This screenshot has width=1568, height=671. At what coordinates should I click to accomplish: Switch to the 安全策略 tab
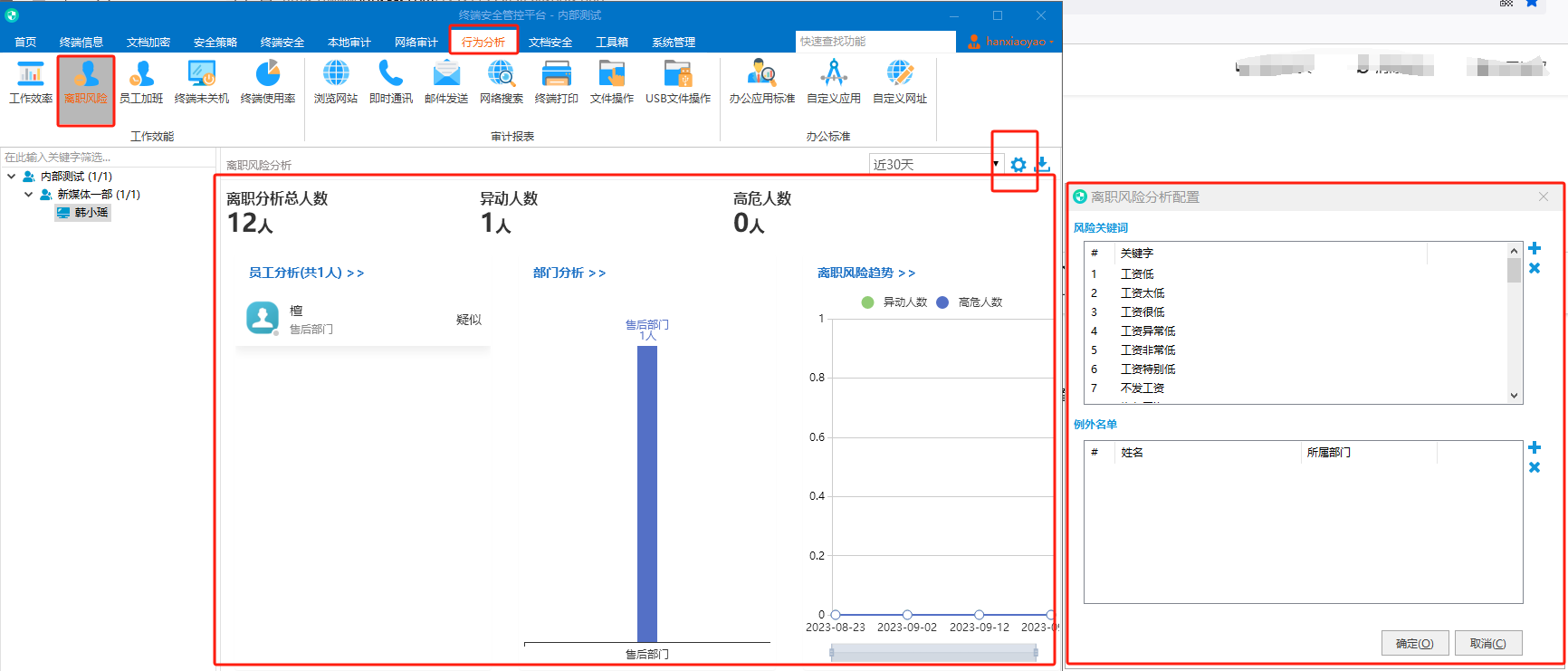[x=215, y=42]
